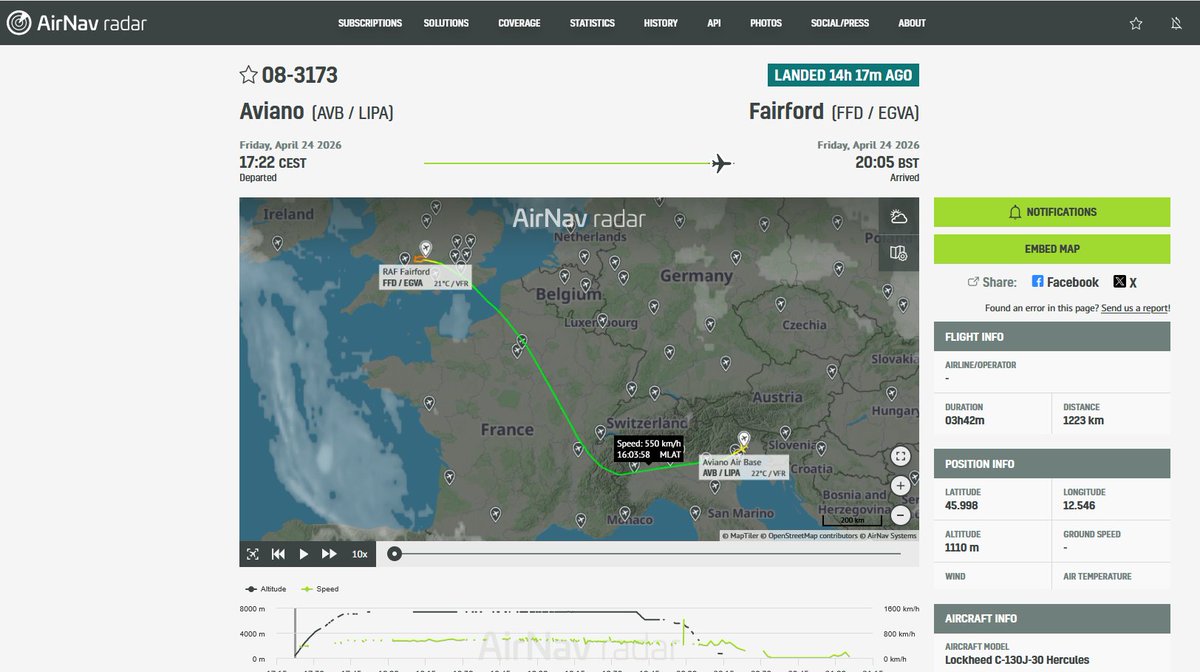Image resolution: width=1200 pixels, height=672 pixels.
Task: Click the Fairford destination heading
Action: 787,111
